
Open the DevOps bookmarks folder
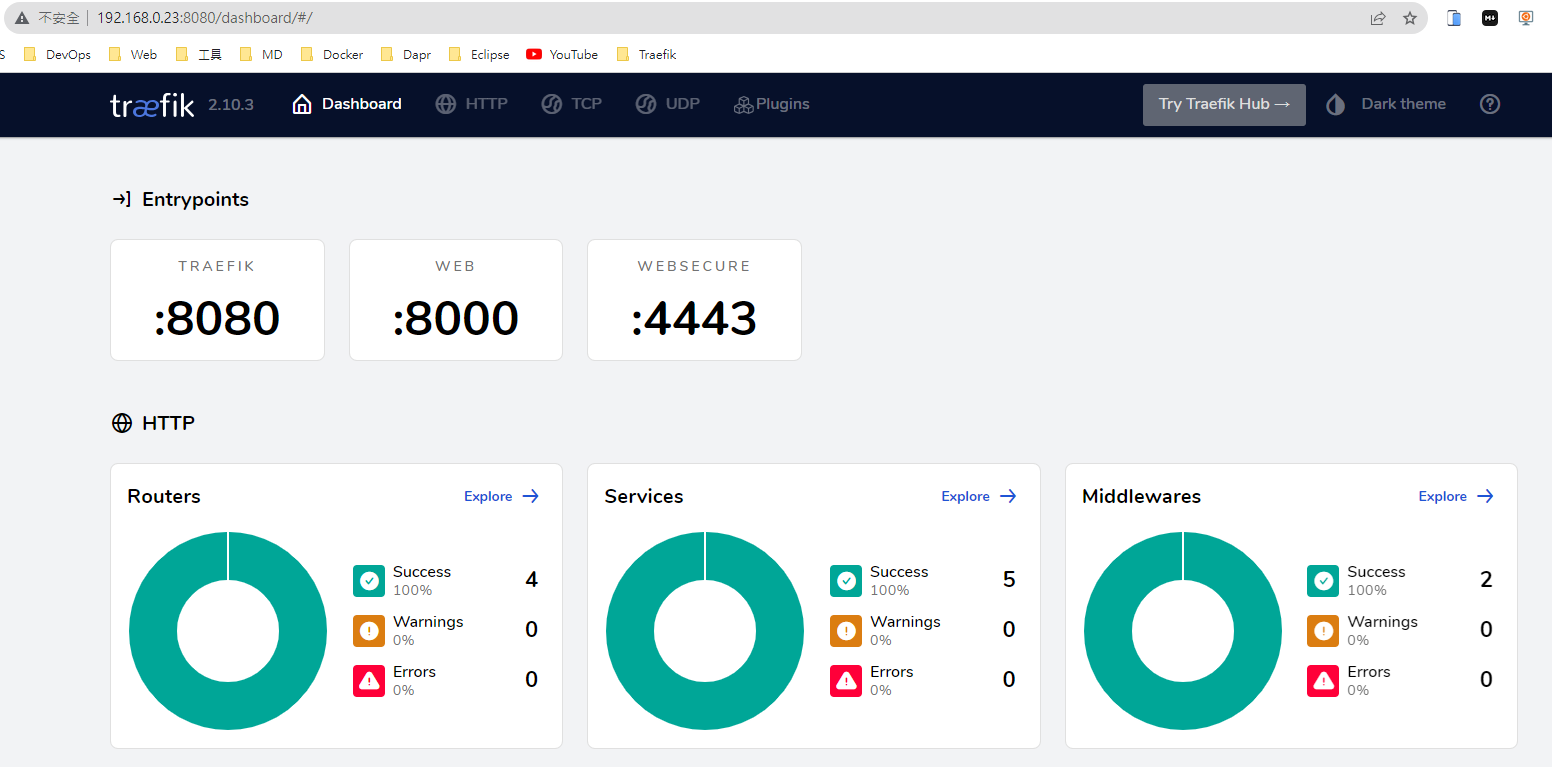pos(57,55)
